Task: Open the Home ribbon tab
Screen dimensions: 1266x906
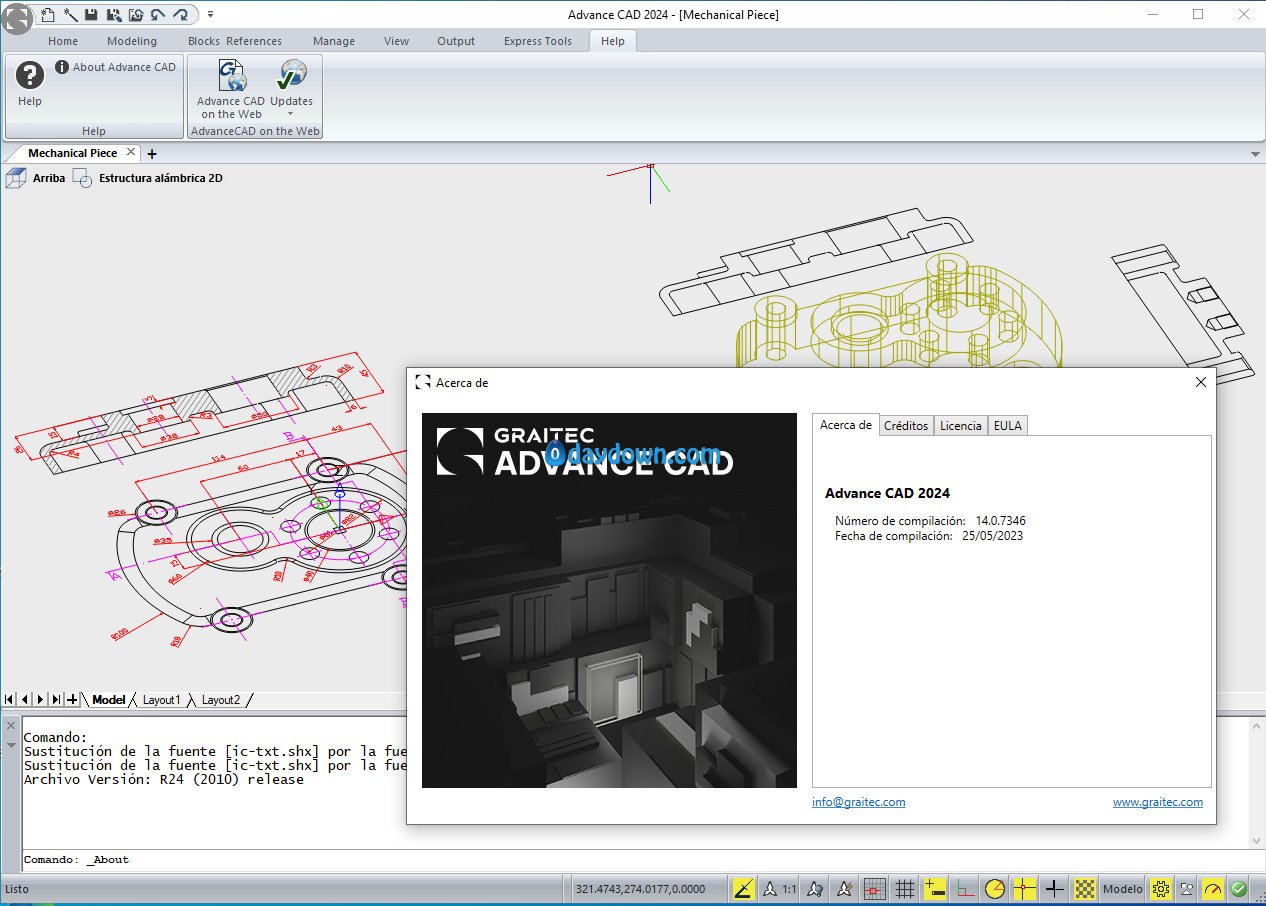Action: (63, 41)
